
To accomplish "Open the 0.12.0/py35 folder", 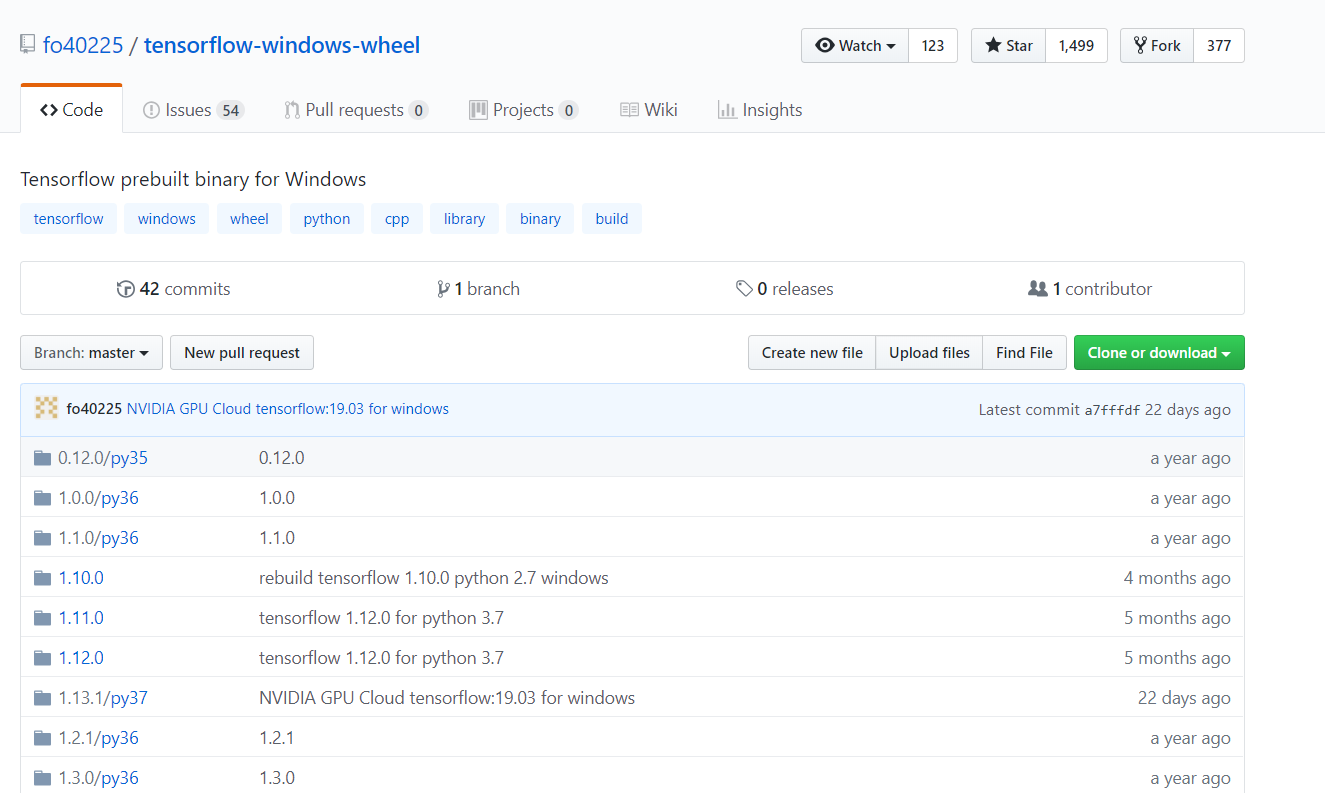I will pyautogui.click(x=103, y=458).
